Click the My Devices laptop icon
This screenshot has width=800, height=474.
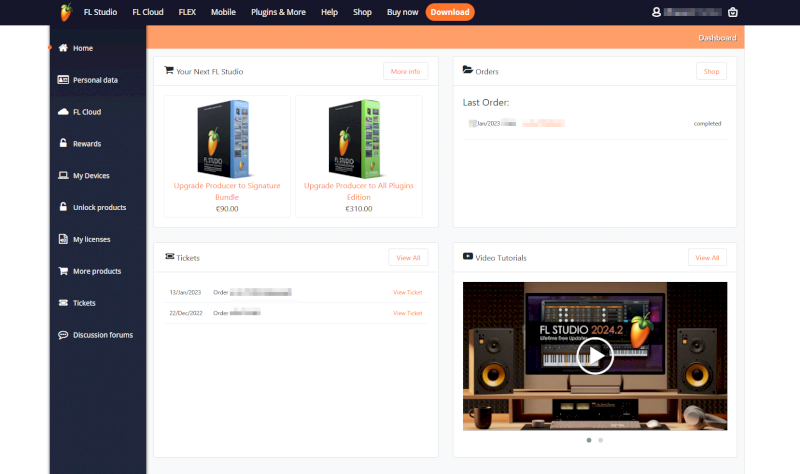[63, 175]
